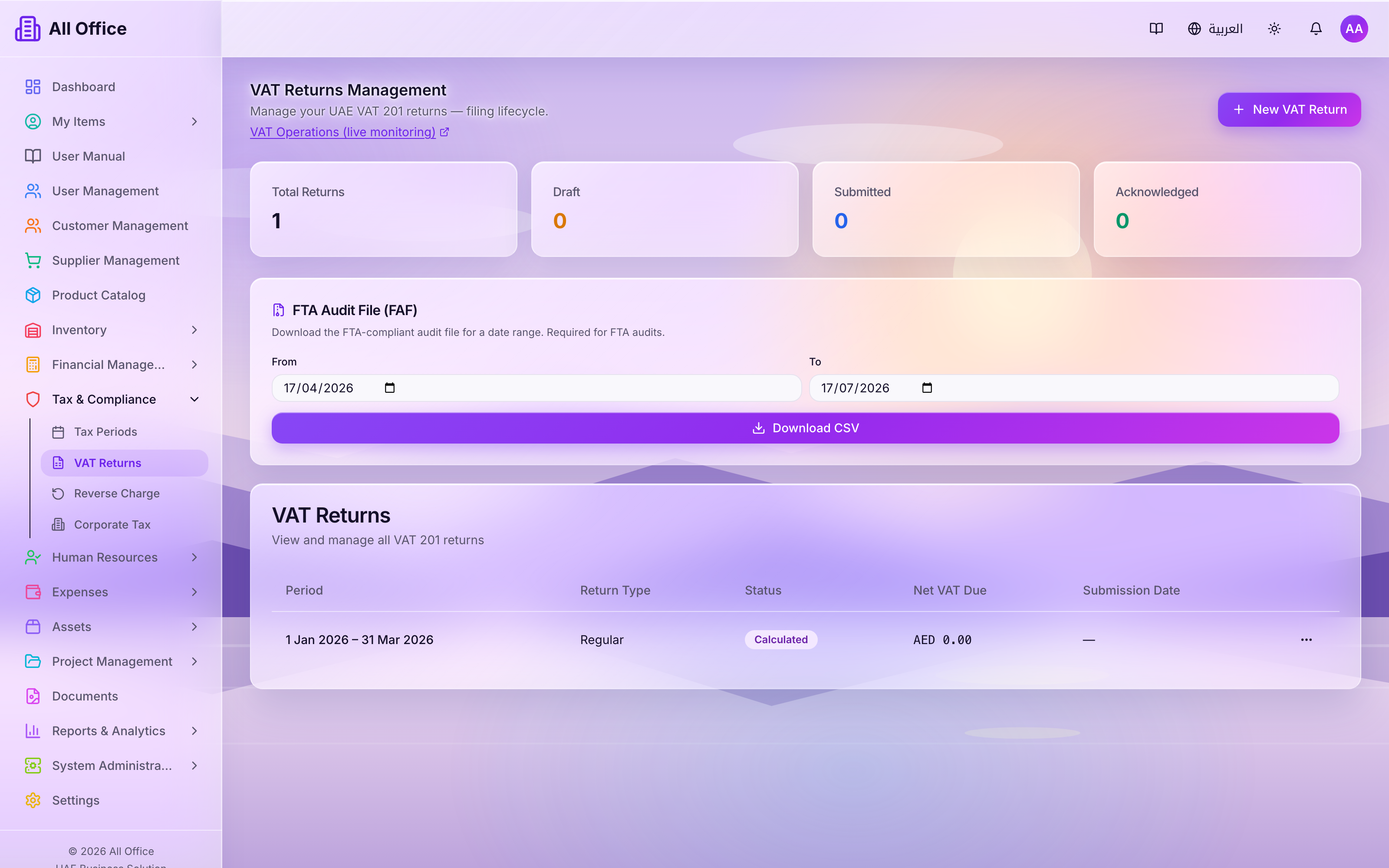Click Customer Management people icon
The height and width of the screenshot is (868, 1389).
click(x=33, y=226)
